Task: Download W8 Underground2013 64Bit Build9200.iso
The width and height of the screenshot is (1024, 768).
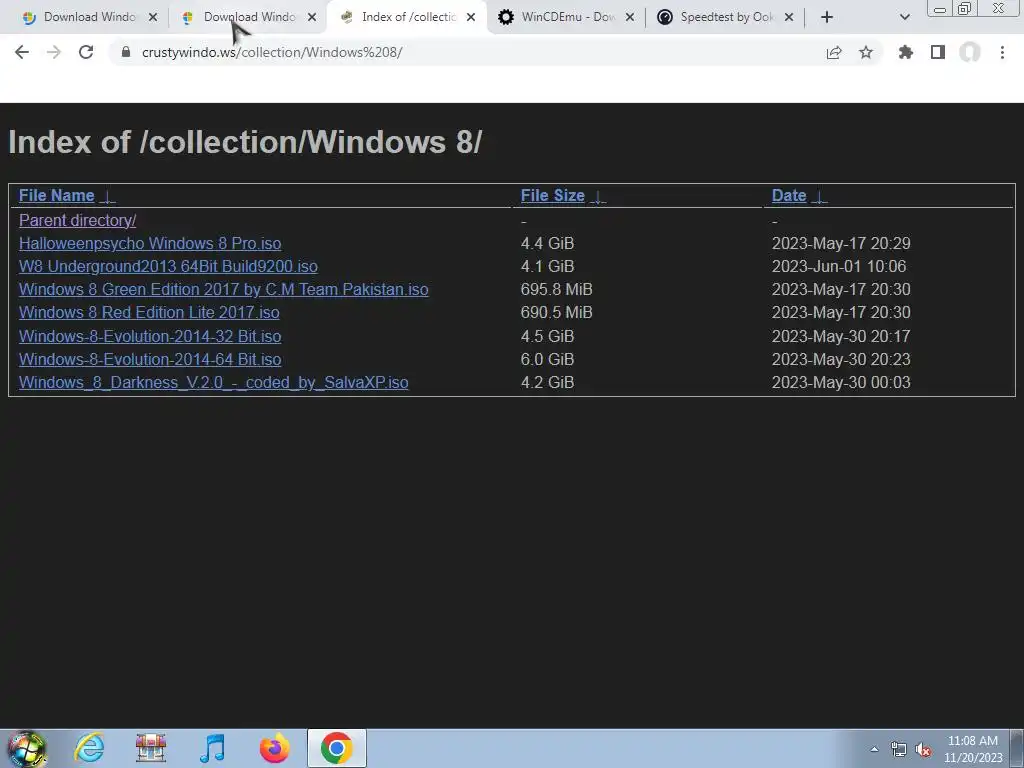Action: 168,266
